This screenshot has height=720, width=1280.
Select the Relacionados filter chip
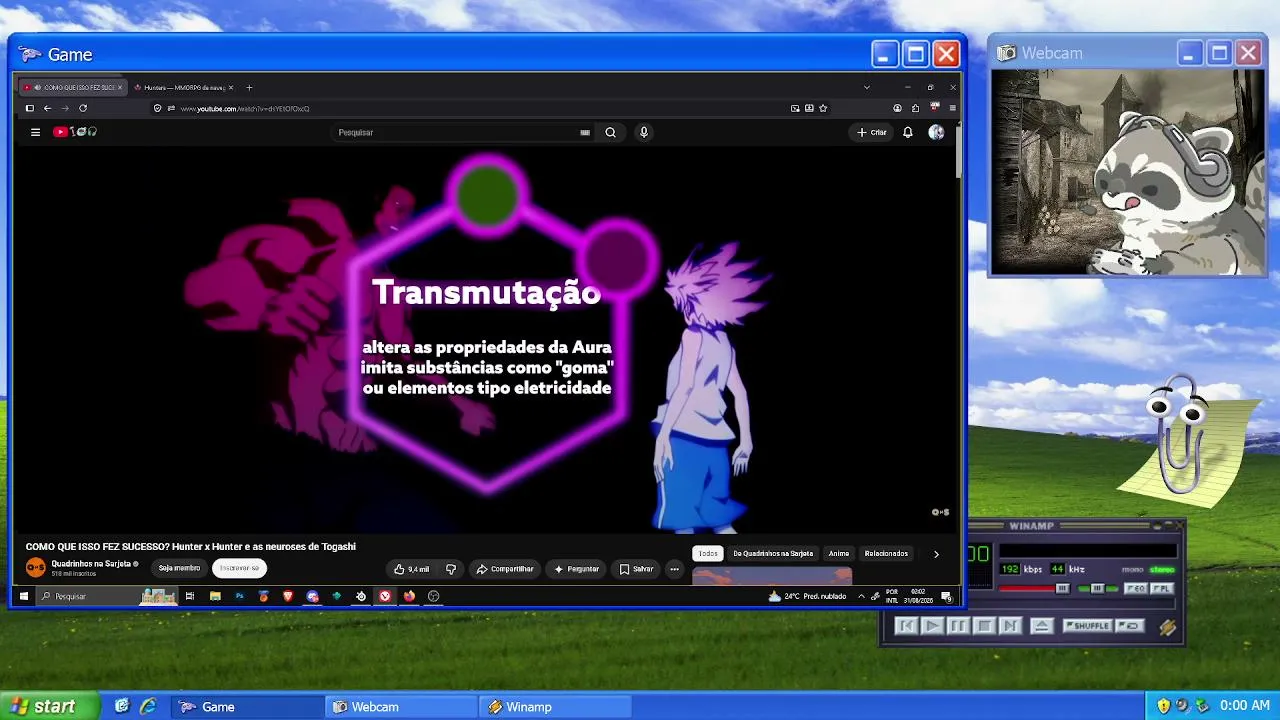coord(886,554)
